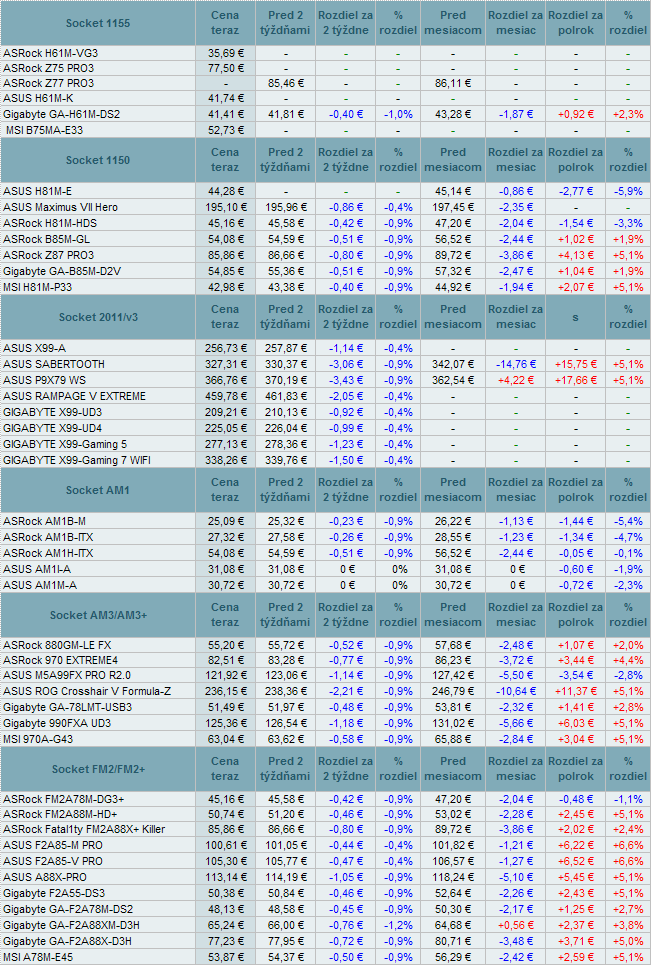The width and height of the screenshot is (651, 965).
Task: Pick the ASUS P9X79 WS product name
Action: pos(44,380)
